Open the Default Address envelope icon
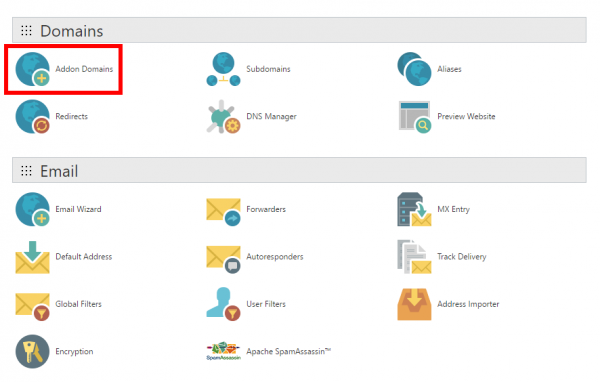This screenshot has height=382, width=600. 33,257
